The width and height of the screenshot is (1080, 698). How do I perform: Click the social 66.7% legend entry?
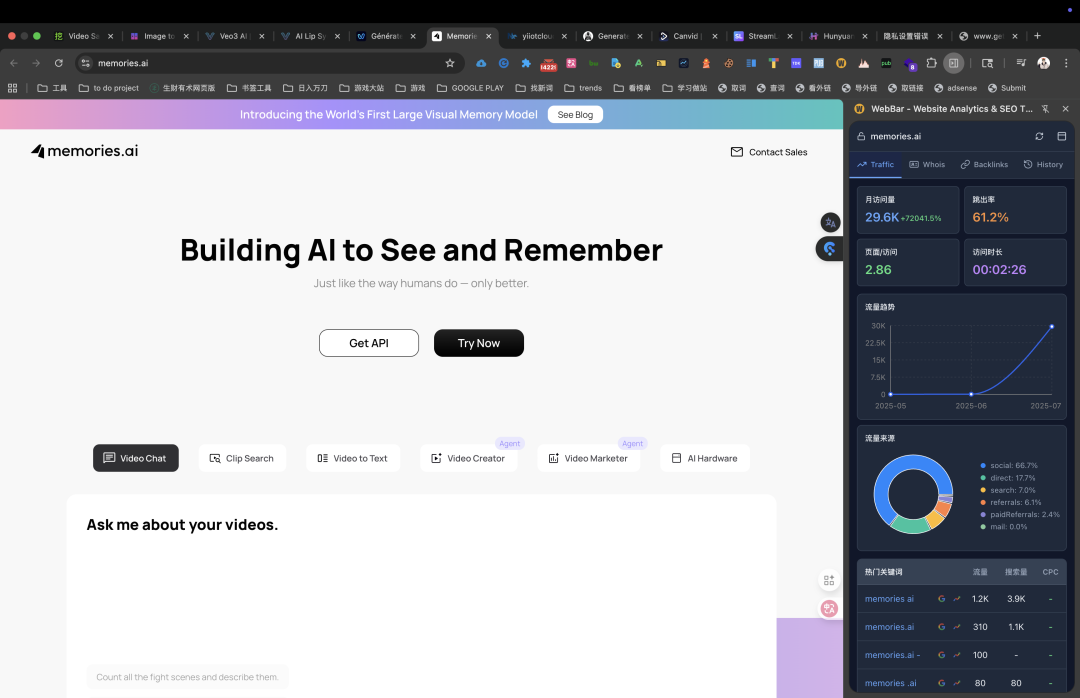point(1008,466)
